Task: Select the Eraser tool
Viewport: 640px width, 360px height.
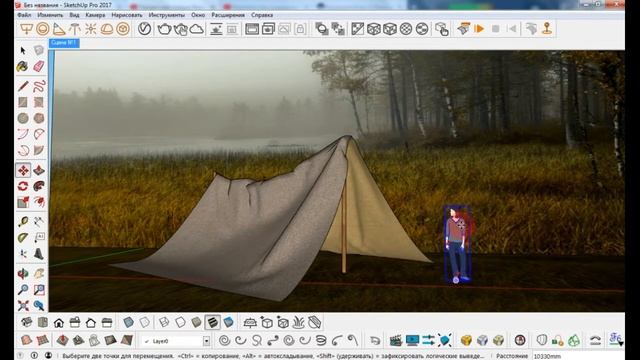Action: click(39, 66)
